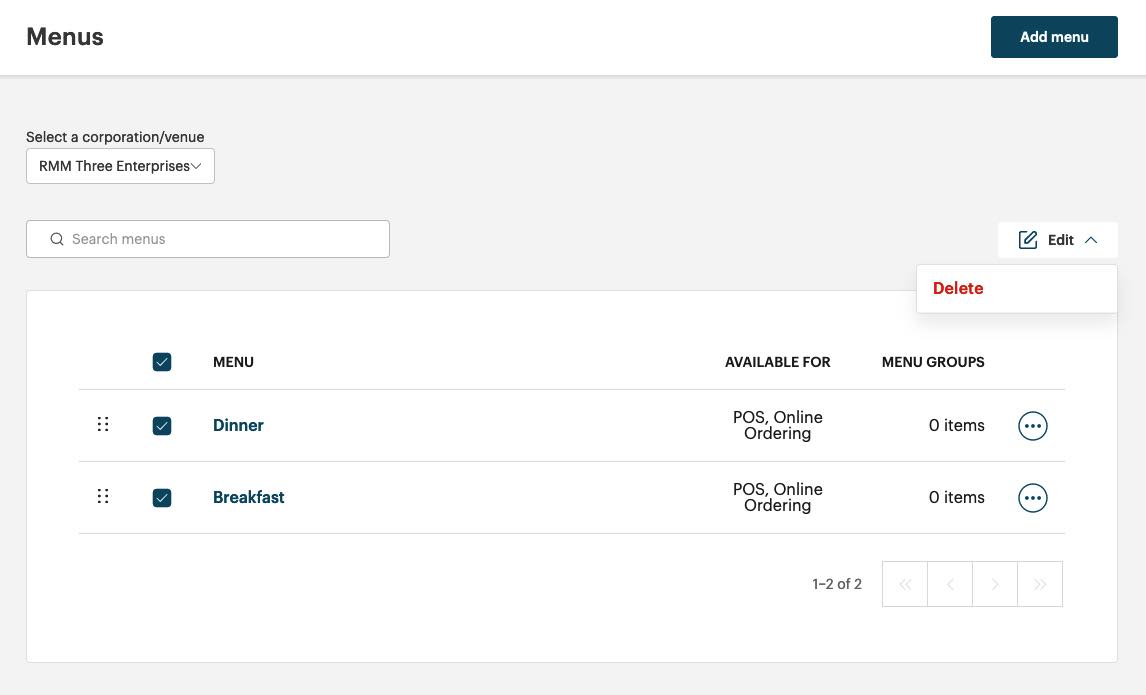The width and height of the screenshot is (1146, 695).
Task: Open the Breakfast menu link
Action: (x=248, y=497)
